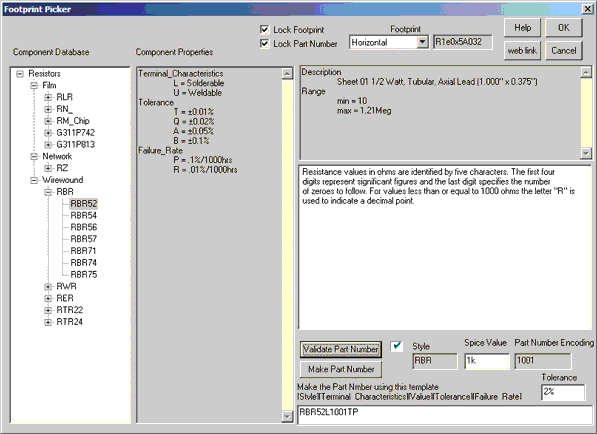Open the web link button

522,51
